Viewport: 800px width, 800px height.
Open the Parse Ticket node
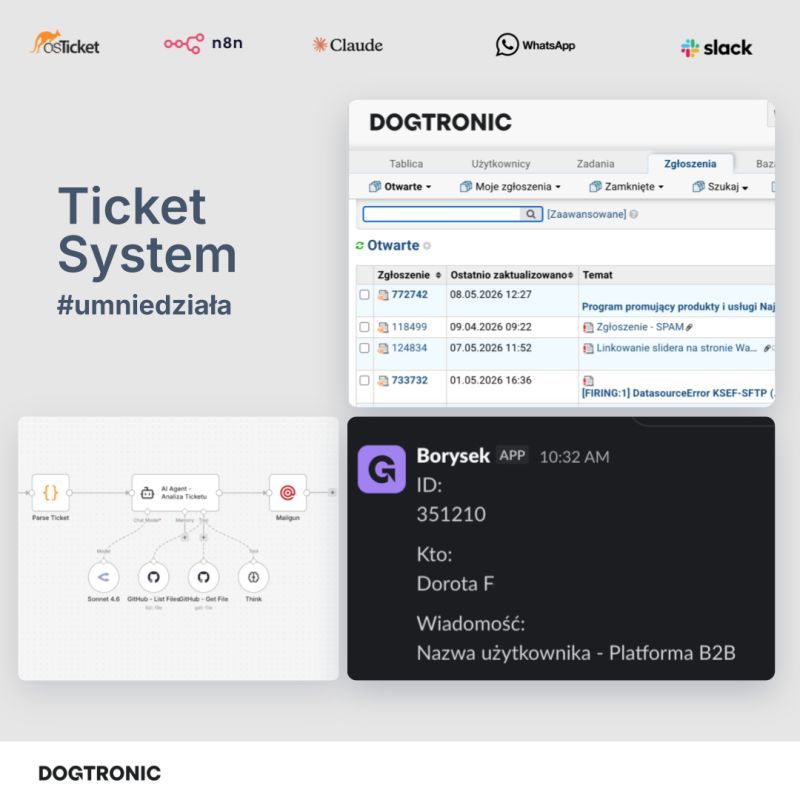[51, 492]
